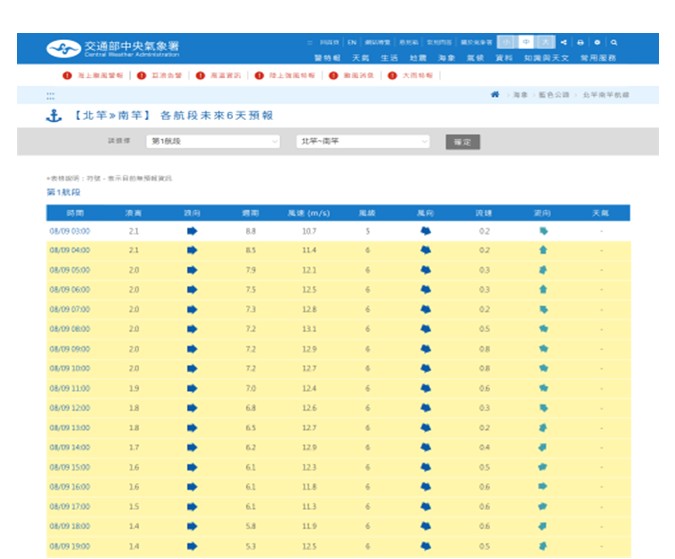This screenshot has height=559, width=675.
Task: Click red alert icon for 高溫資訊
Action: click(200, 75)
